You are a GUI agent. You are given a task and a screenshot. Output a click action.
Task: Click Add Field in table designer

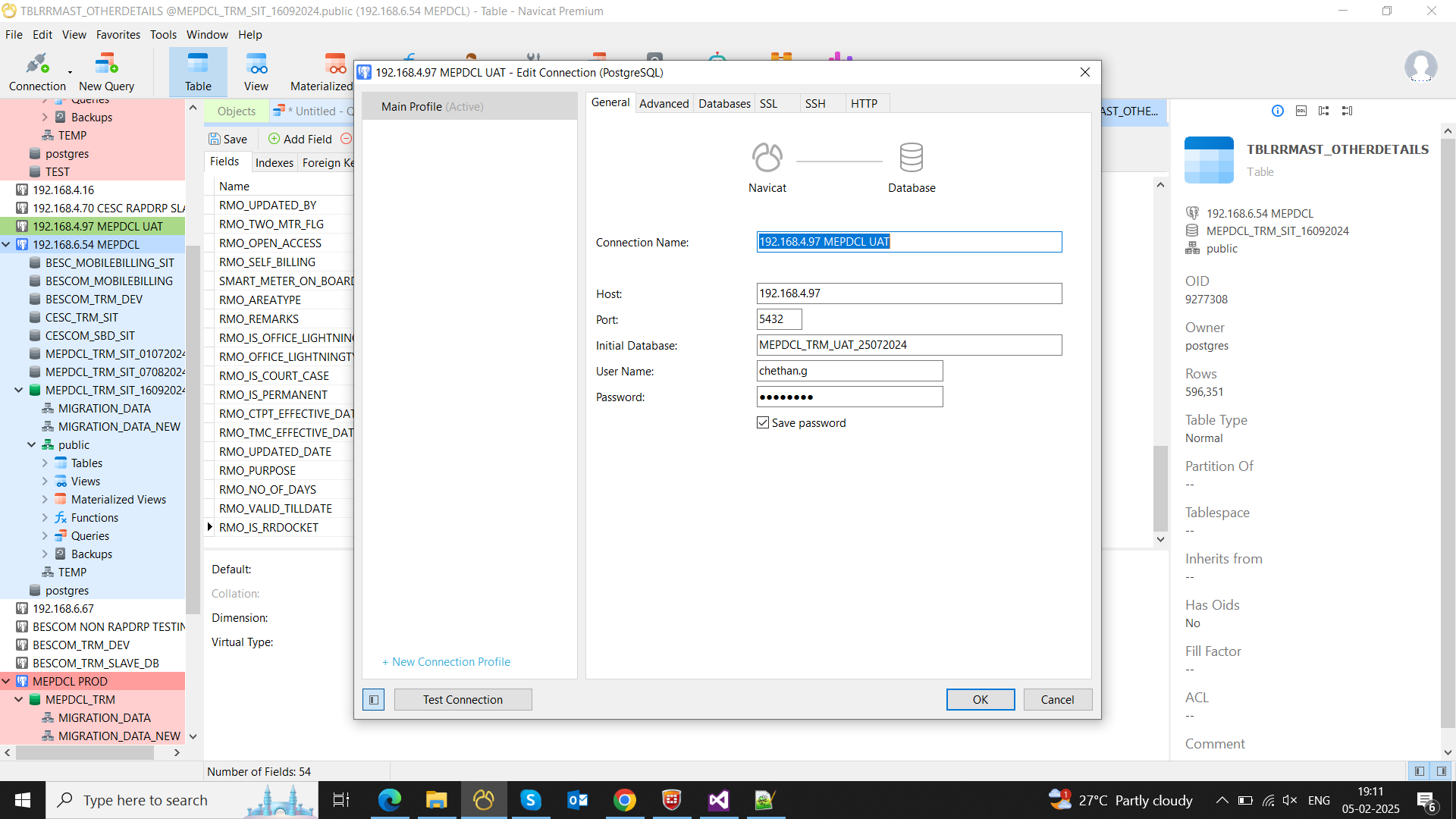[300, 139]
